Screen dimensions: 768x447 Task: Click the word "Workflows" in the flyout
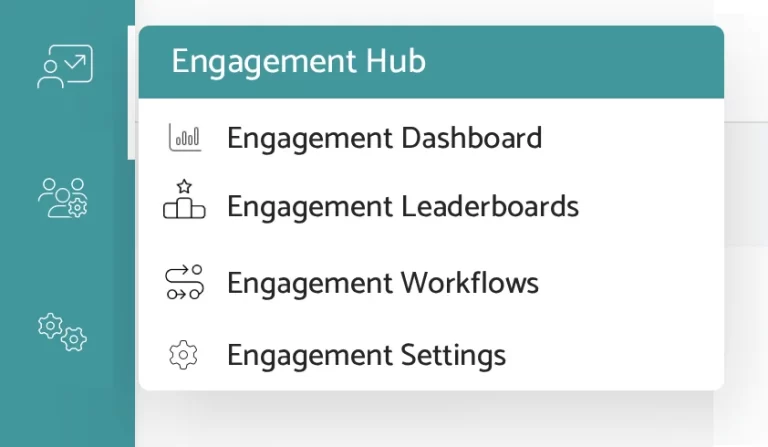[469, 283]
